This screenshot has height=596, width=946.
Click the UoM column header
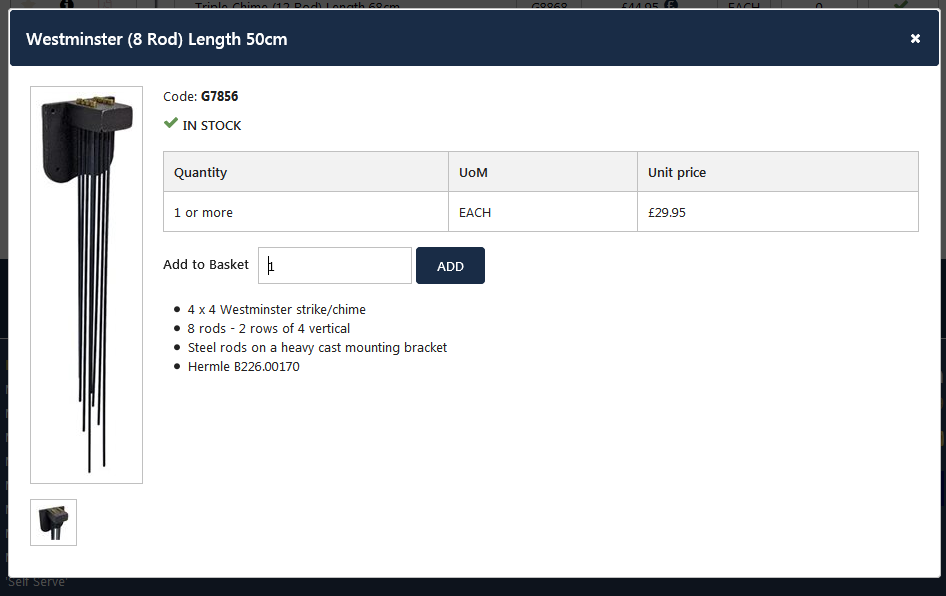(473, 172)
